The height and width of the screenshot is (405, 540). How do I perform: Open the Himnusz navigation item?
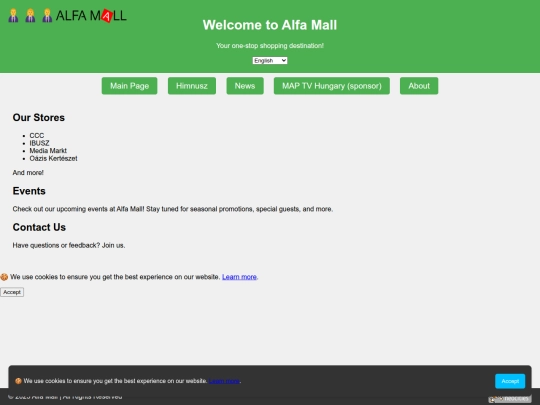(192, 86)
